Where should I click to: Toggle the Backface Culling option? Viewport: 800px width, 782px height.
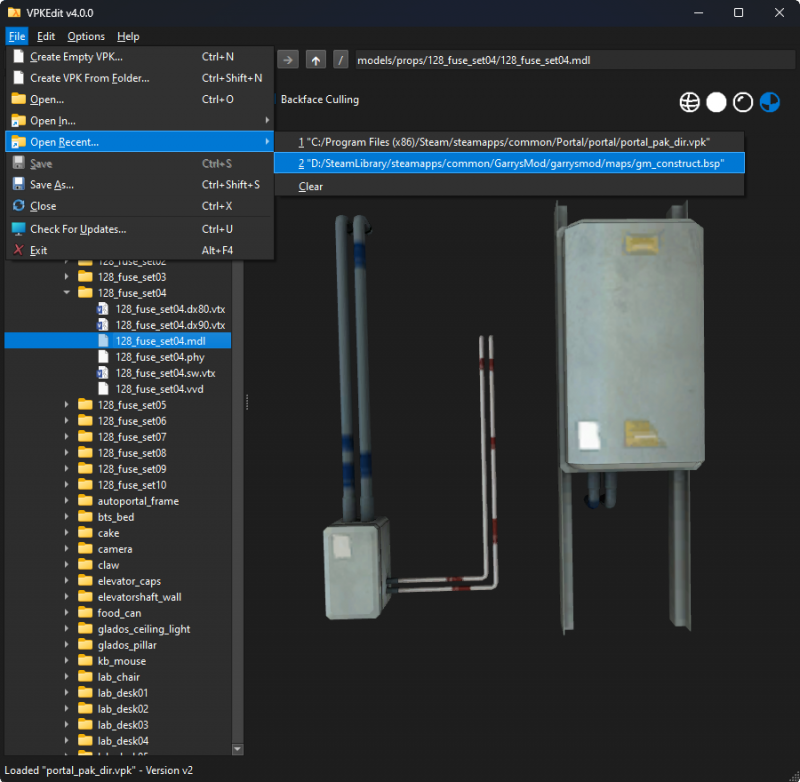(x=319, y=99)
